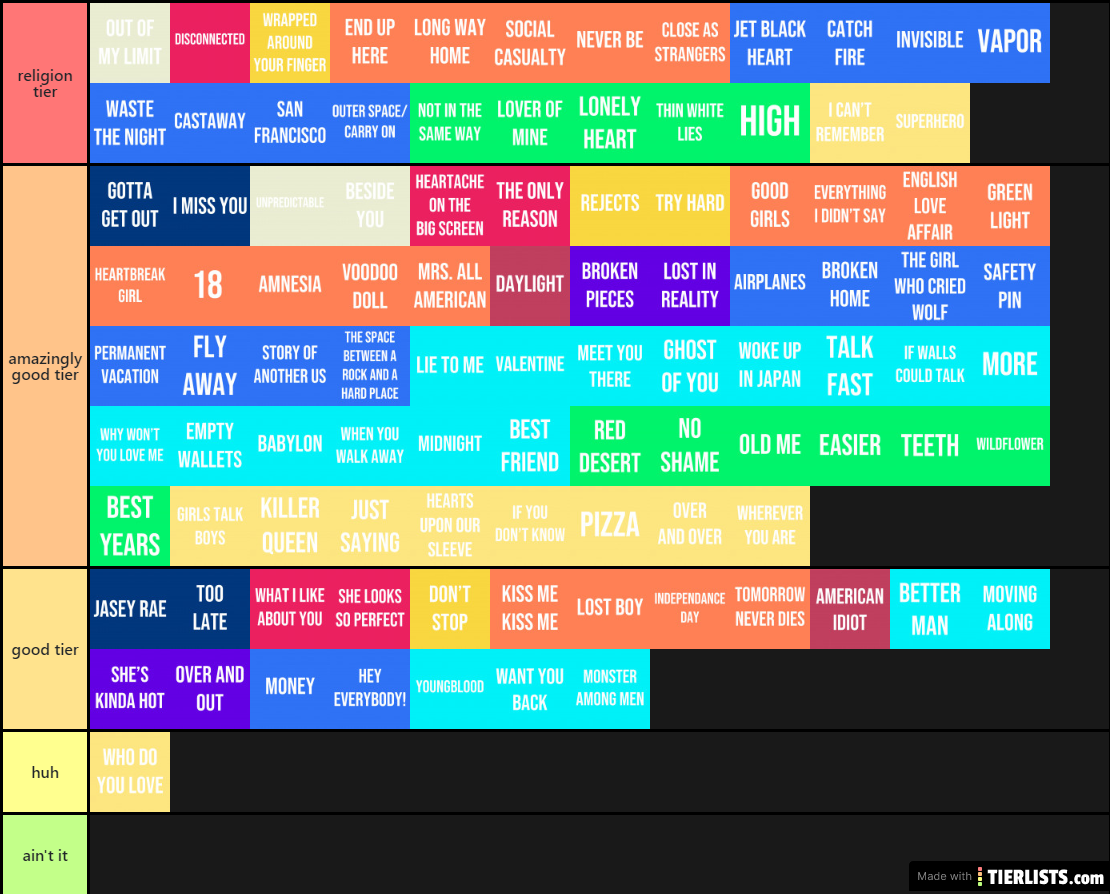The image size is (1110, 894).
Task: Select the 'Outer Space/Carry On' tile
Action: coord(370,123)
